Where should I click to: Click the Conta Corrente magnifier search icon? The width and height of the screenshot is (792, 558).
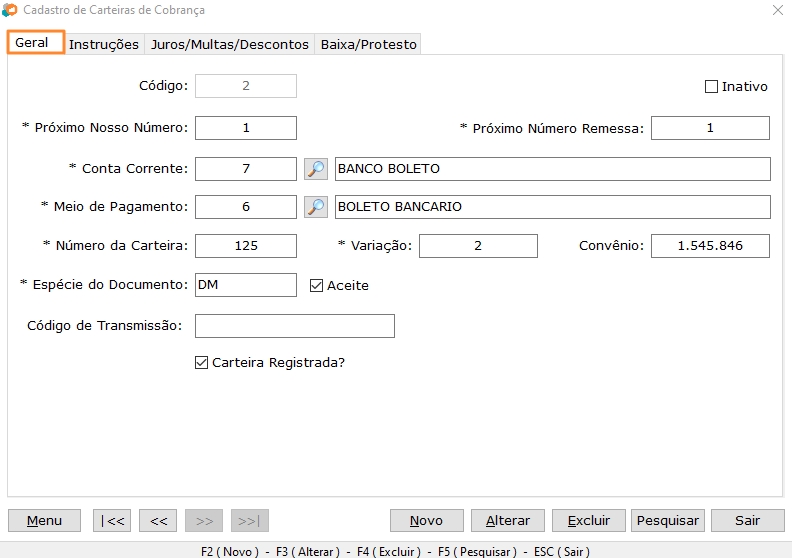[x=316, y=169]
